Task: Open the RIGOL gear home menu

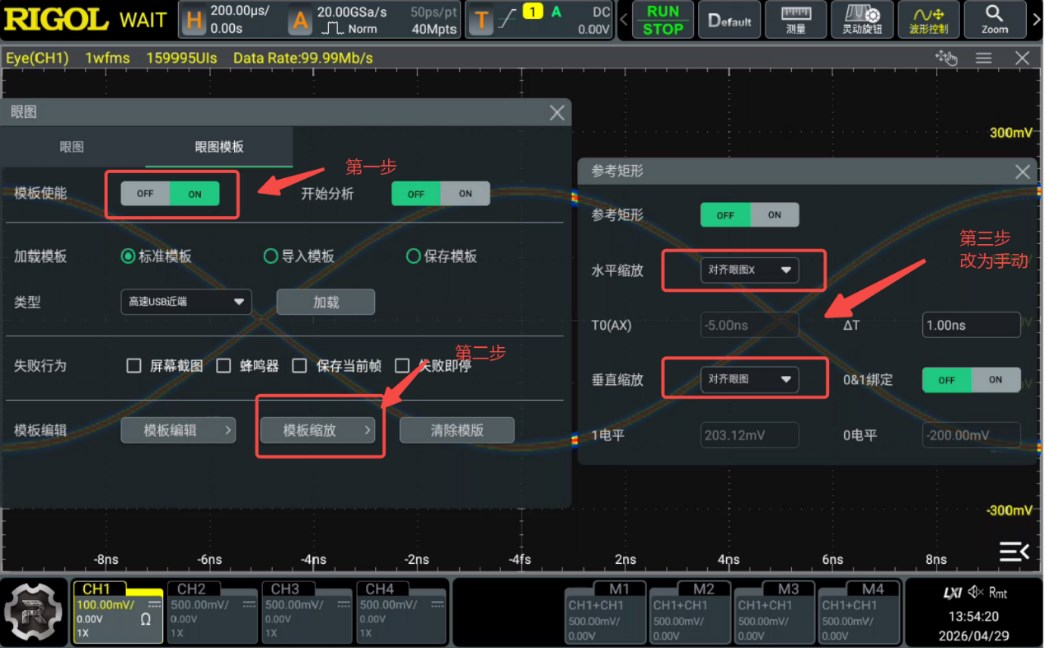Action: pyautogui.click(x=33, y=612)
